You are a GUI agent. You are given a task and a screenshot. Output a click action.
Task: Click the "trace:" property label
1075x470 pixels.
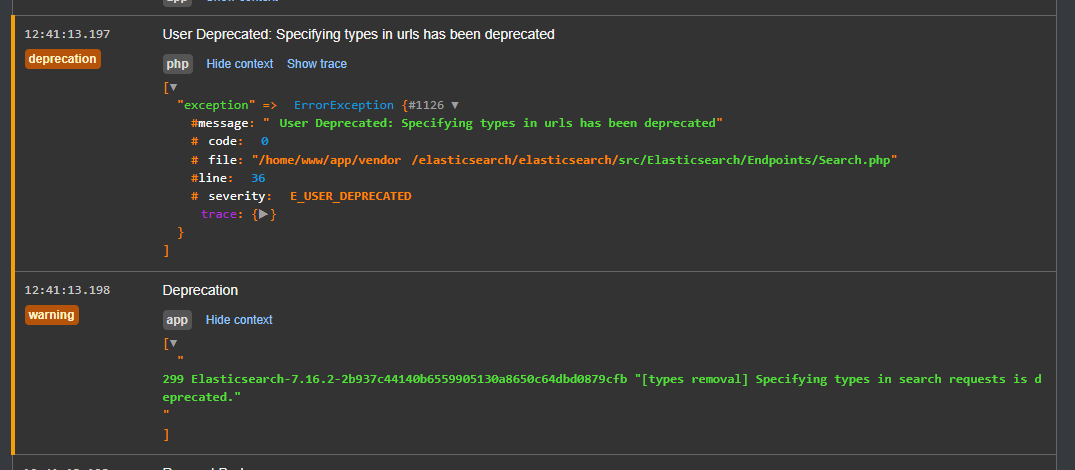[x=223, y=214]
